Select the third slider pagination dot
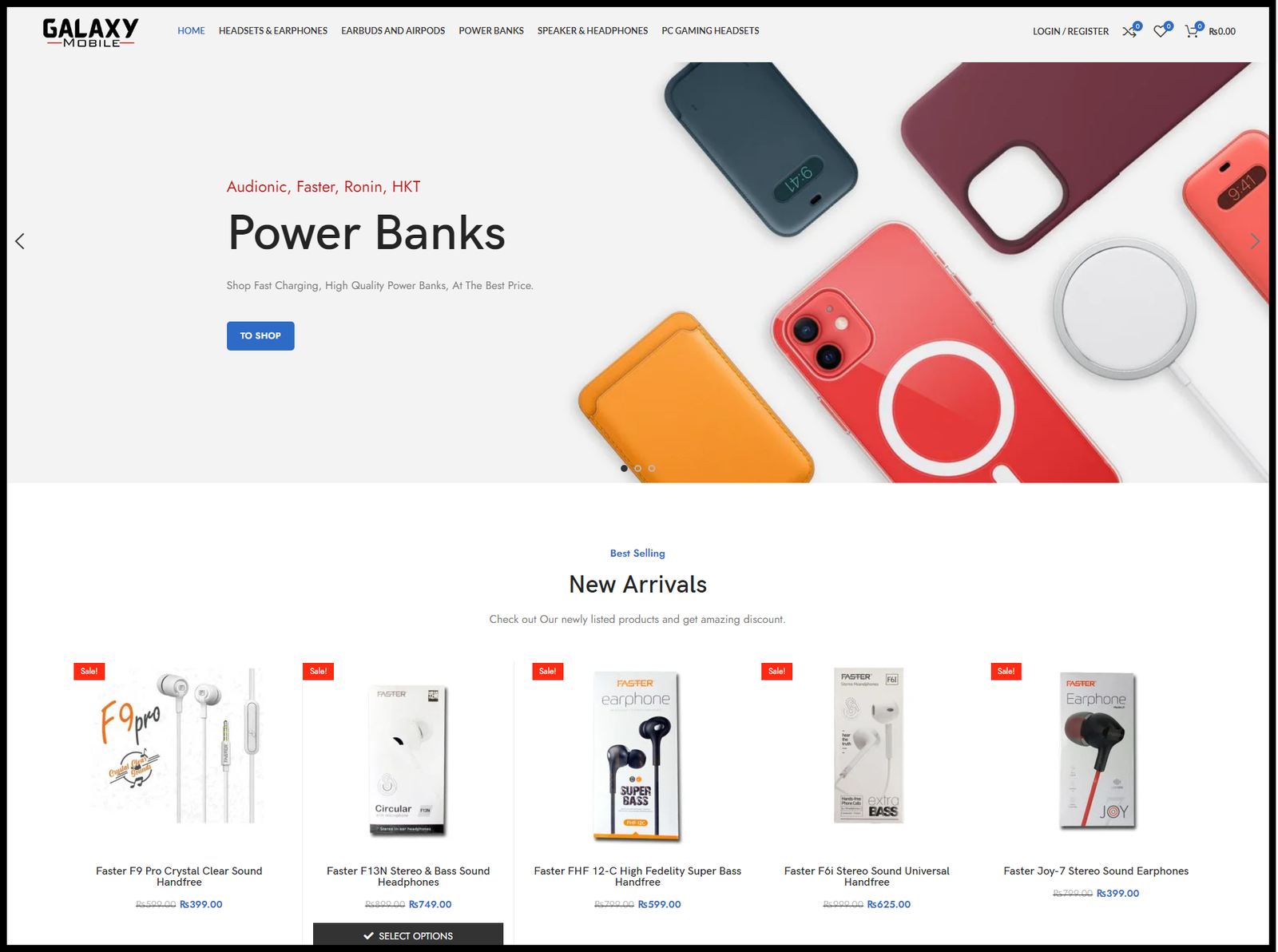The width and height of the screenshot is (1278, 952). tap(652, 468)
